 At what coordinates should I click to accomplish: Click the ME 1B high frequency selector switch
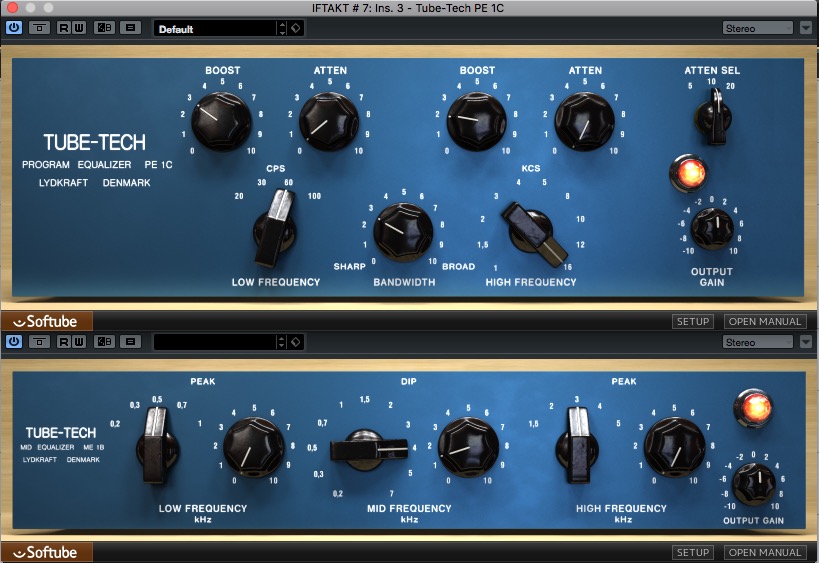coord(577,446)
